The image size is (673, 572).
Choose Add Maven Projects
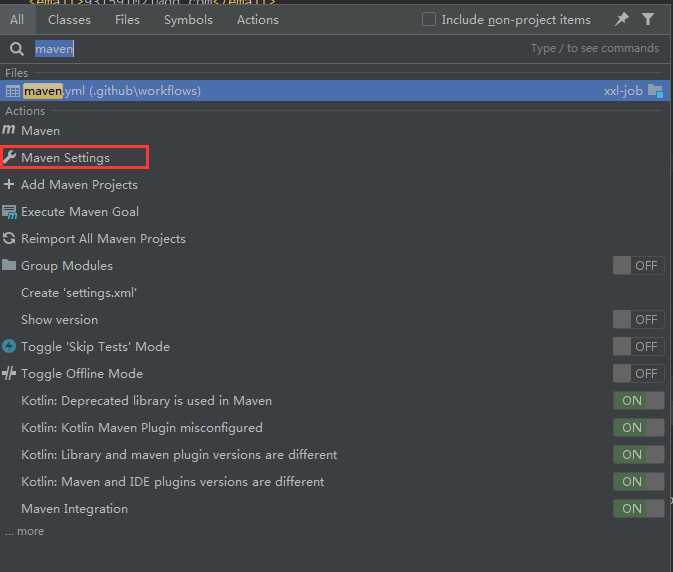tap(335, 185)
